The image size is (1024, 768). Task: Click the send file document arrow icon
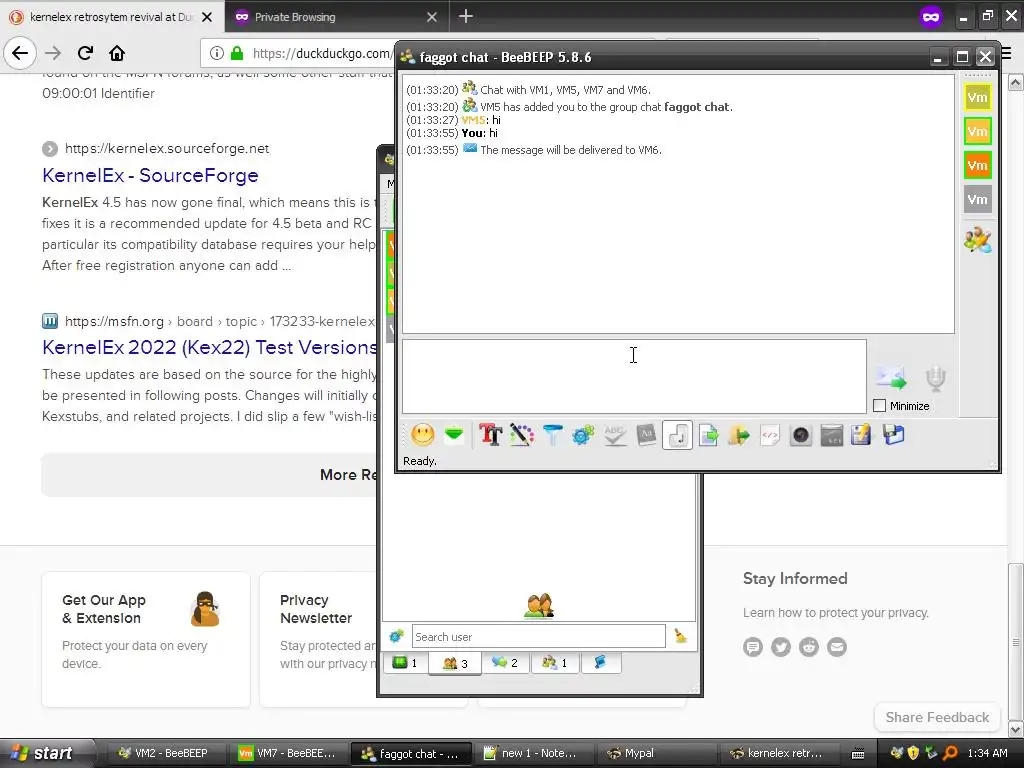708,435
